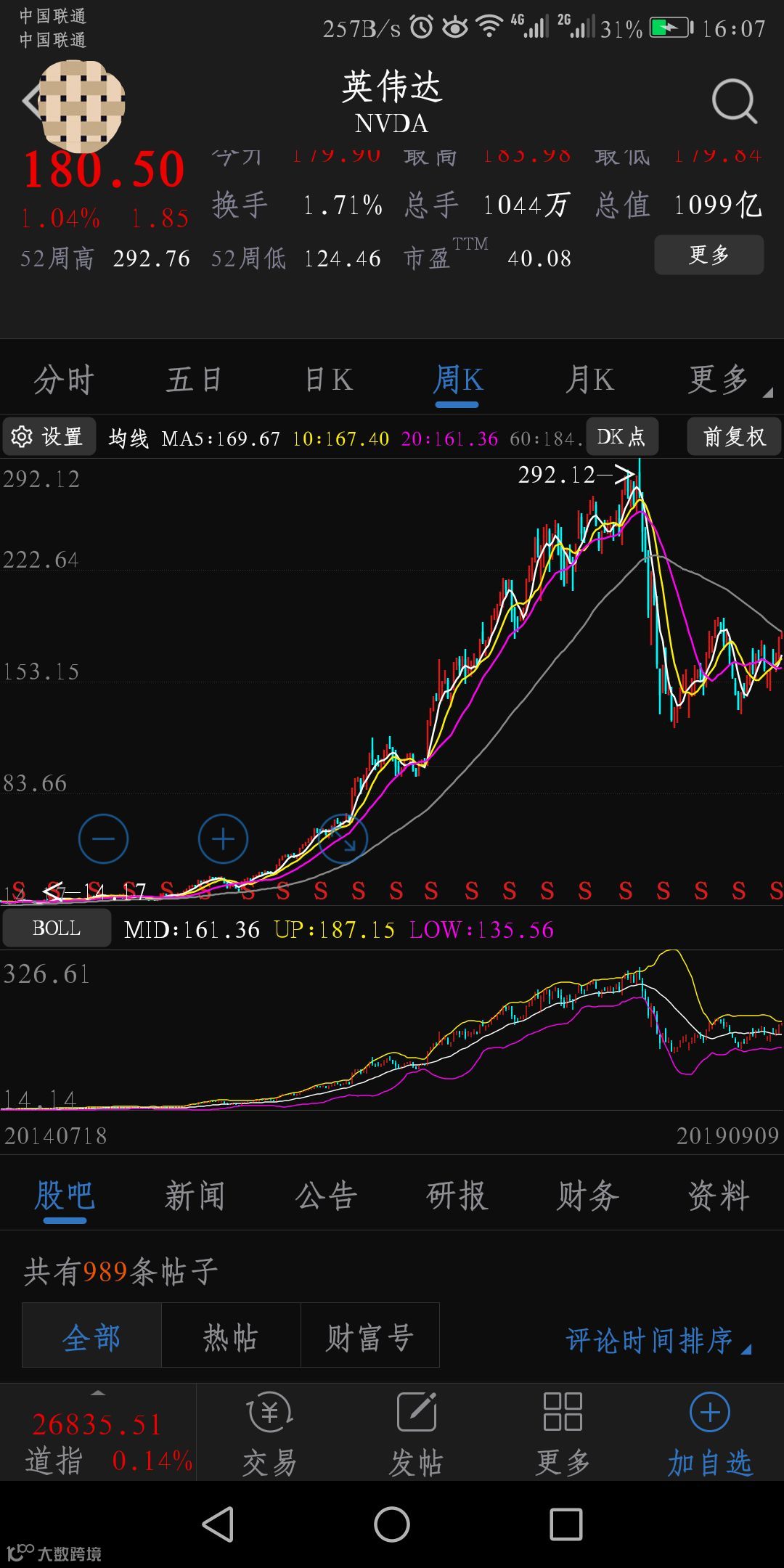Open the 更多 grid icon in bottom bar

coord(563,1433)
